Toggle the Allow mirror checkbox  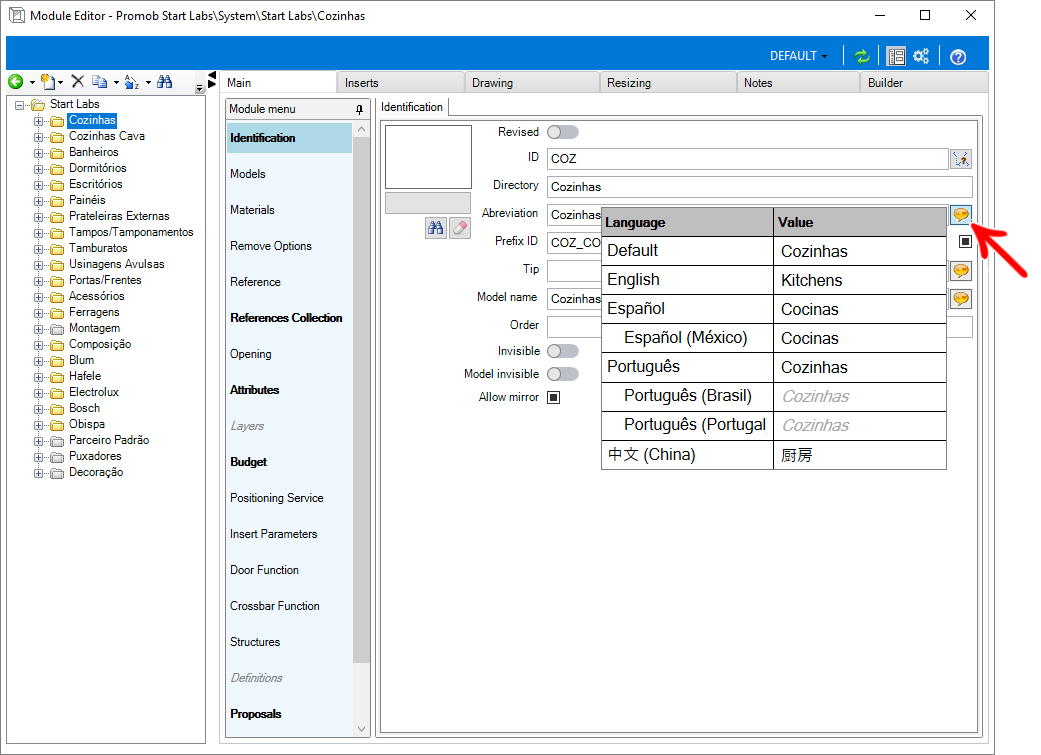tap(554, 397)
